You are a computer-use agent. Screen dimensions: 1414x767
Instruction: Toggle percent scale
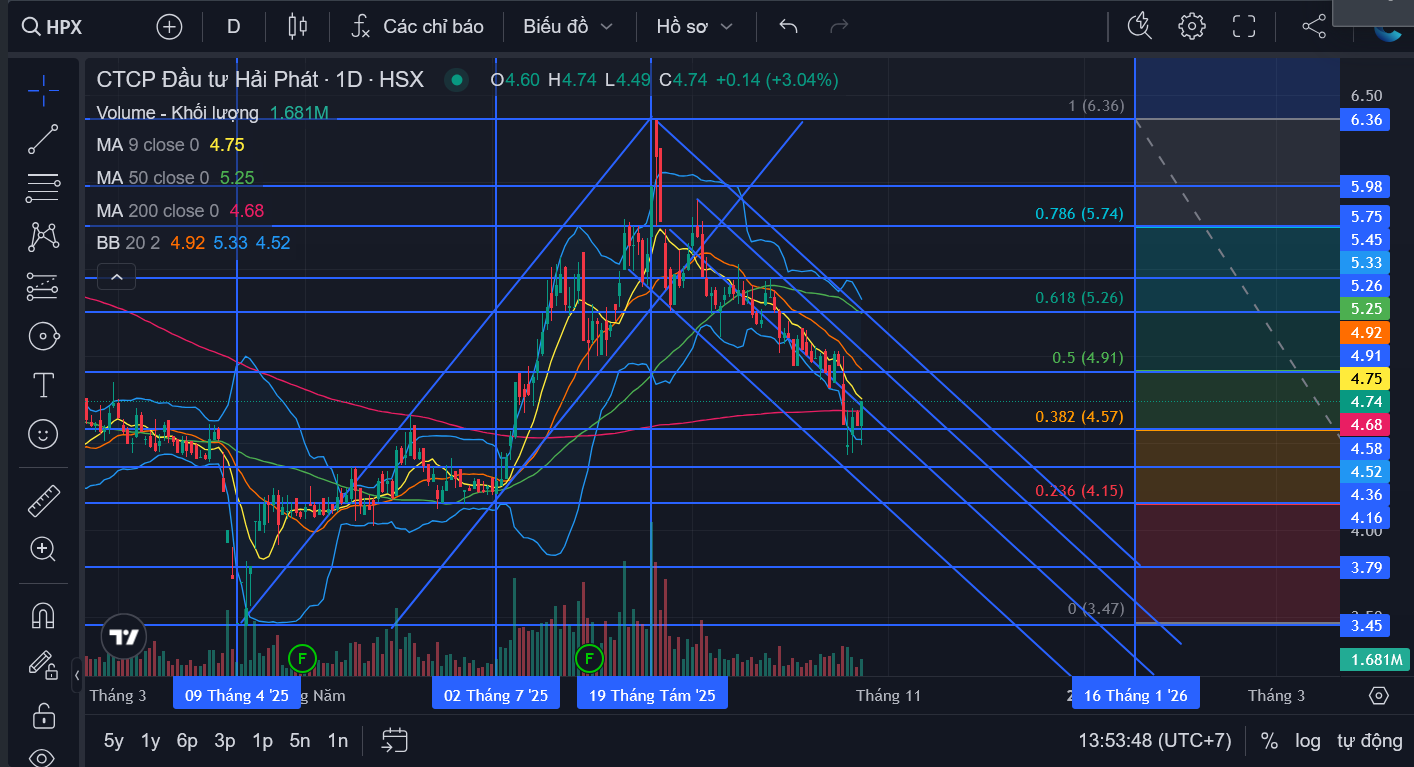click(1269, 741)
